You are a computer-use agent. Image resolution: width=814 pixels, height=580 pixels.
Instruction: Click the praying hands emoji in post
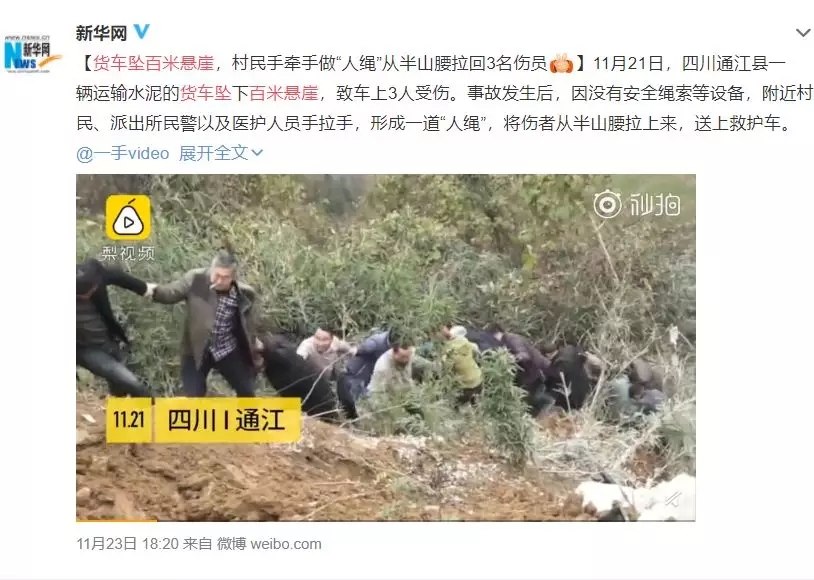coord(562,64)
